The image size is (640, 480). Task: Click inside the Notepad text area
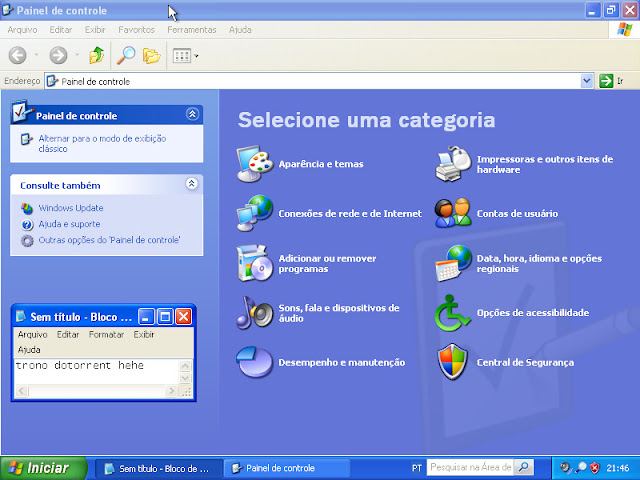[96, 371]
